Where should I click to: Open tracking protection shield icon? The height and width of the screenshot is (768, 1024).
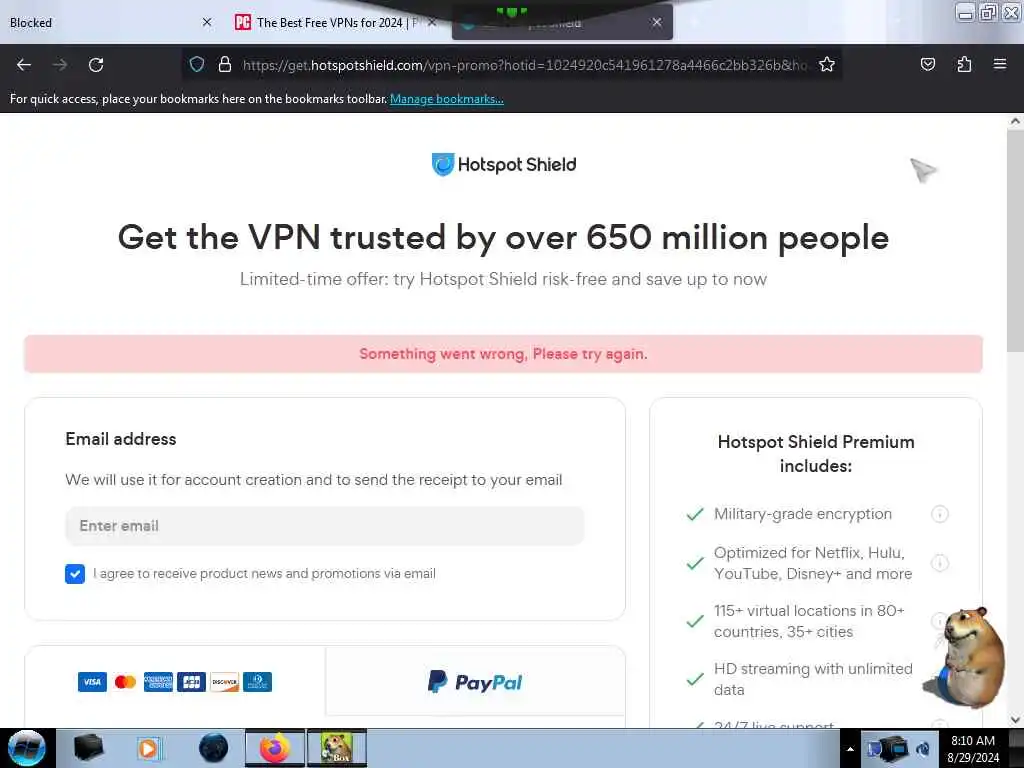(197, 65)
